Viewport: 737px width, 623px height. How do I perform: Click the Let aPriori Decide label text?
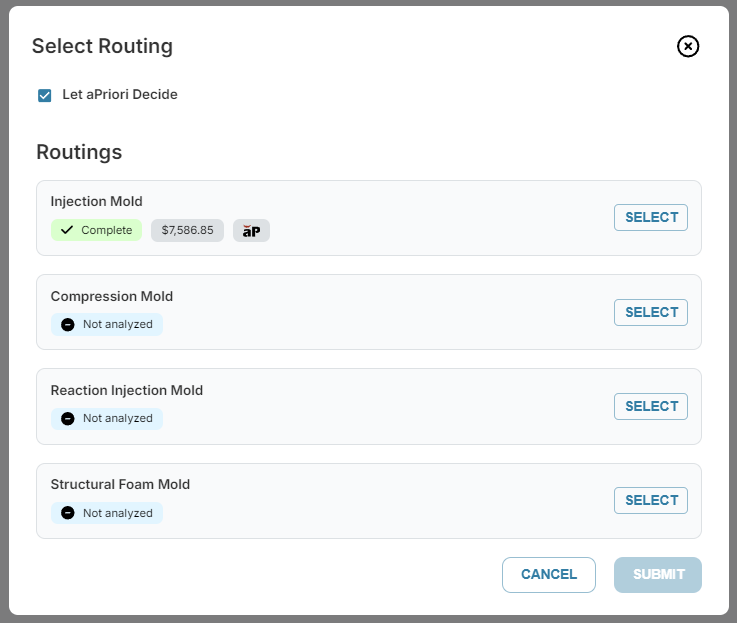pyautogui.click(x=120, y=95)
